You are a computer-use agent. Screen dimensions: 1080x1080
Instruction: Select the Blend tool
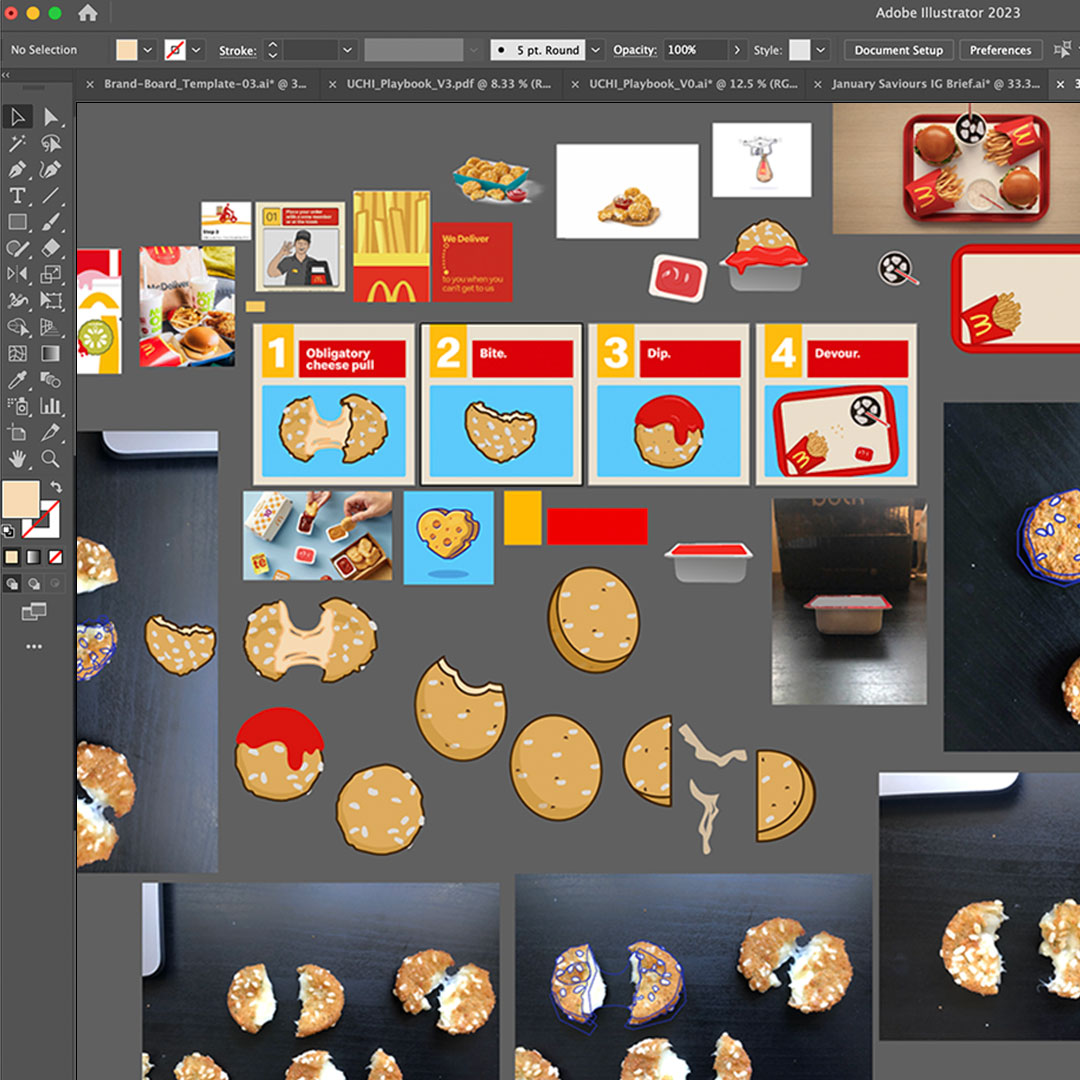[x=51, y=380]
